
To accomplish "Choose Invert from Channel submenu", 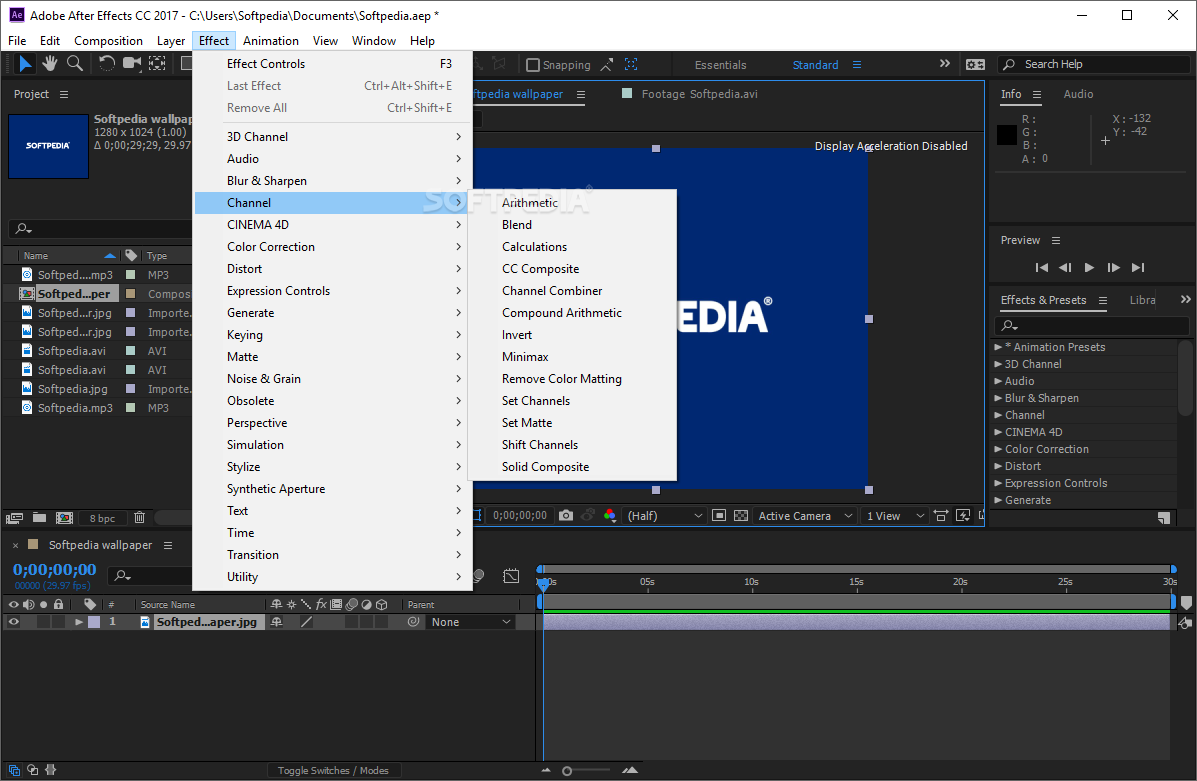I will click(573, 335).
